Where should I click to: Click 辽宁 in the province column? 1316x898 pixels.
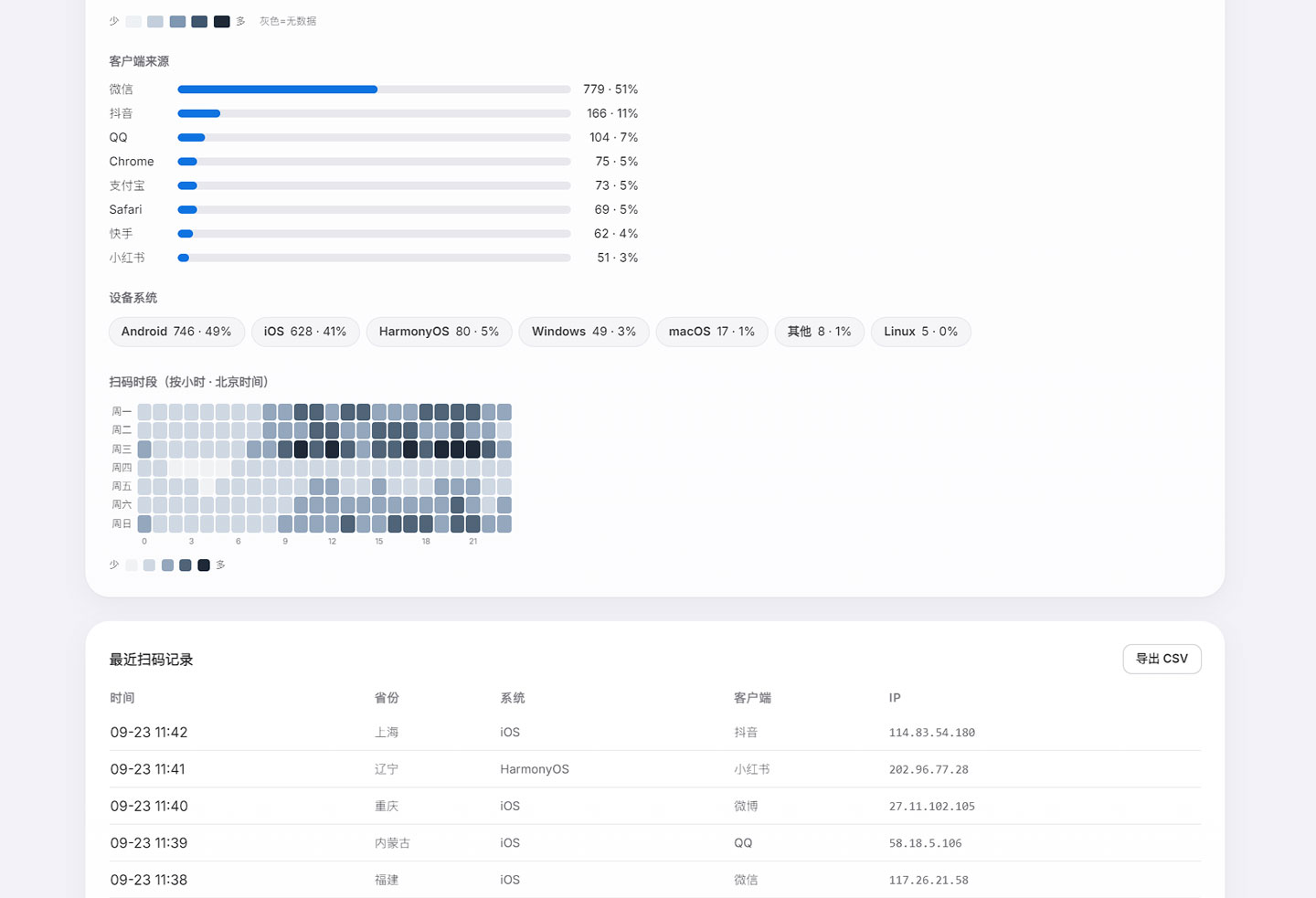tap(387, 770)
